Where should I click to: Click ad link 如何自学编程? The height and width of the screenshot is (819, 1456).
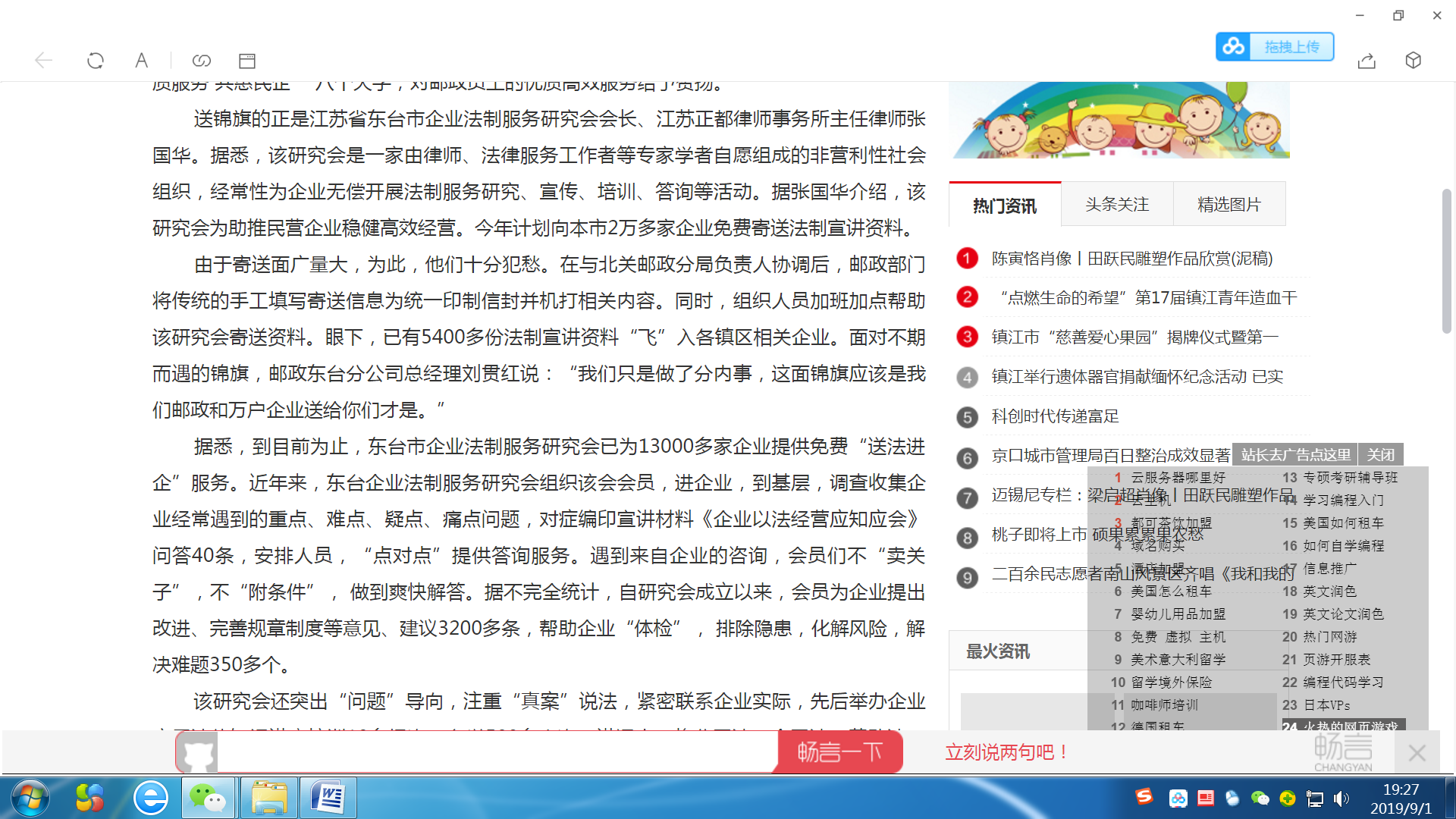click(x=1344, y=546)
